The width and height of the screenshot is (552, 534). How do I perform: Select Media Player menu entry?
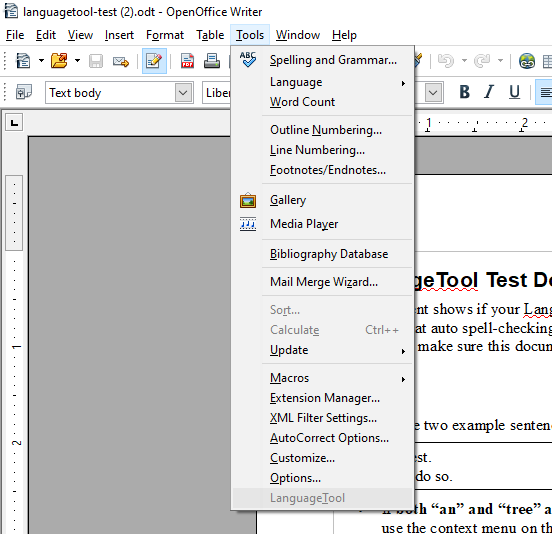[322, 224]
